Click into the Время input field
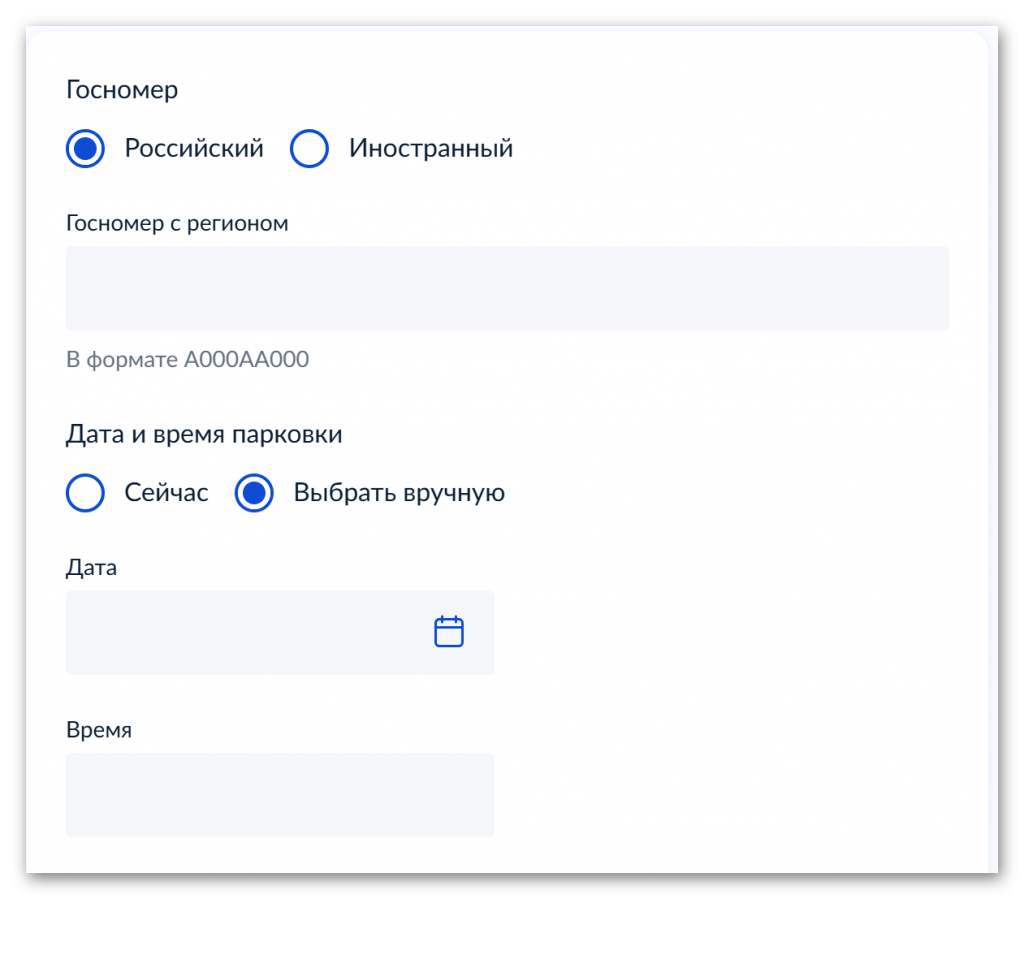1024x964 pixels. tap(280, 795)
